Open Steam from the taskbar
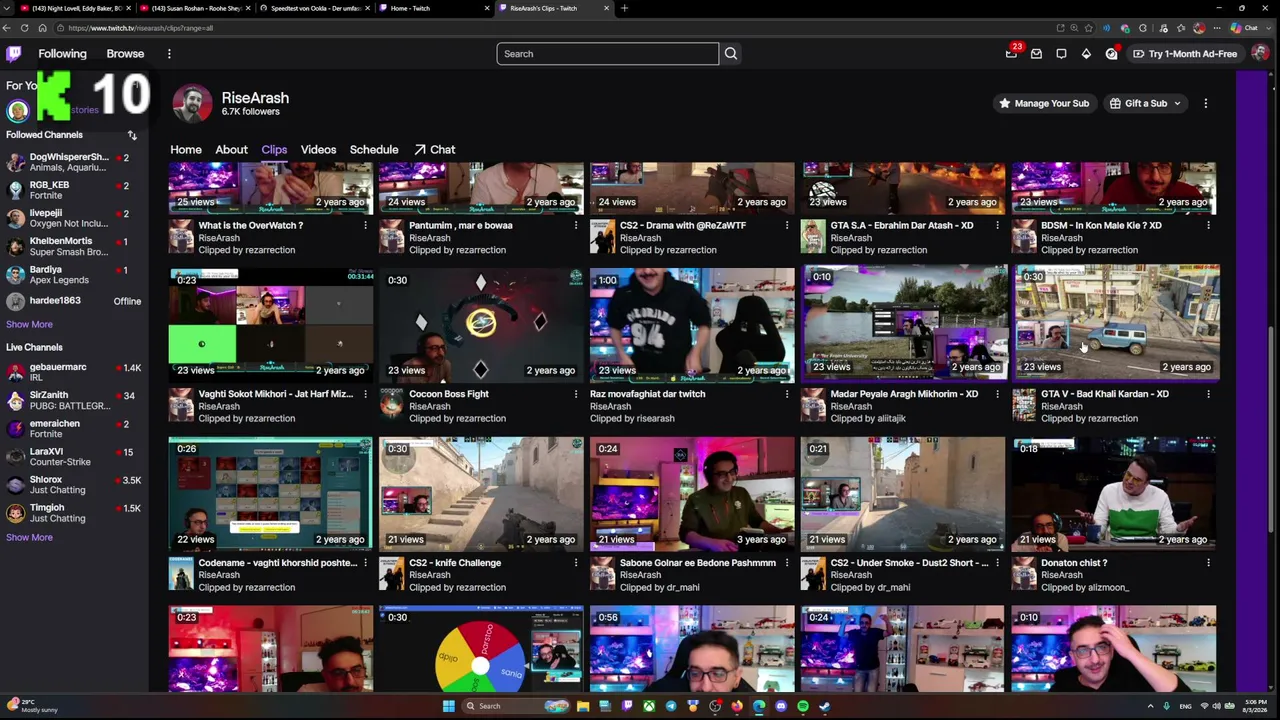Image resolution: width=1280 pixels, height=720 pixels. coord(825,706)
